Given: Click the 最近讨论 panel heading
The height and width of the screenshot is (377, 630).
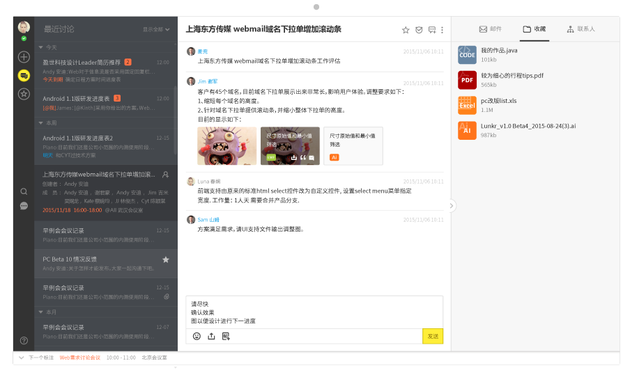Looking at the screenshot, I should tap(59, 29).
